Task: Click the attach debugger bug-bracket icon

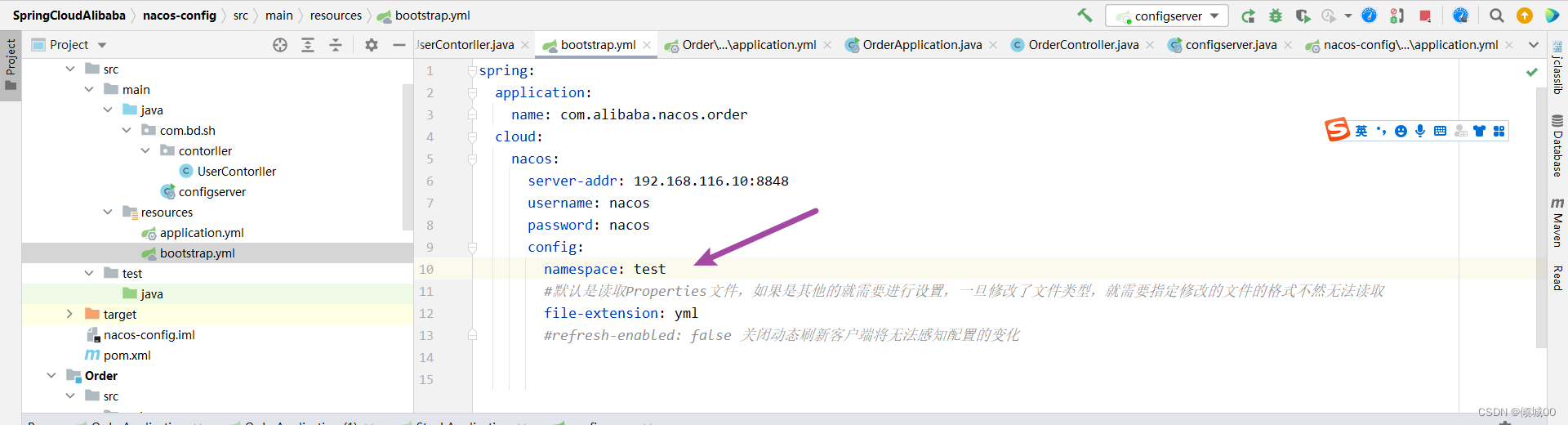Action: tap(1397, 16)
